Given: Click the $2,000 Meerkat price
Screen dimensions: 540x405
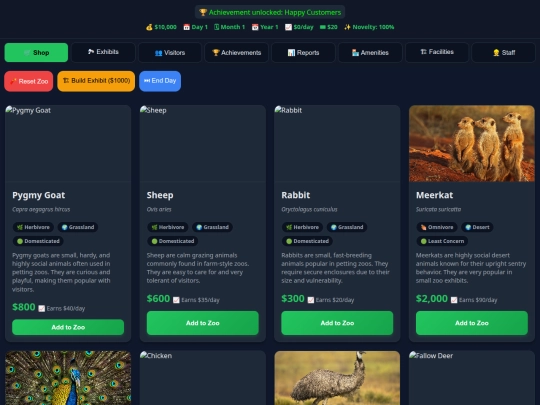Looking at the screenshot, I should tap(432, 299).
